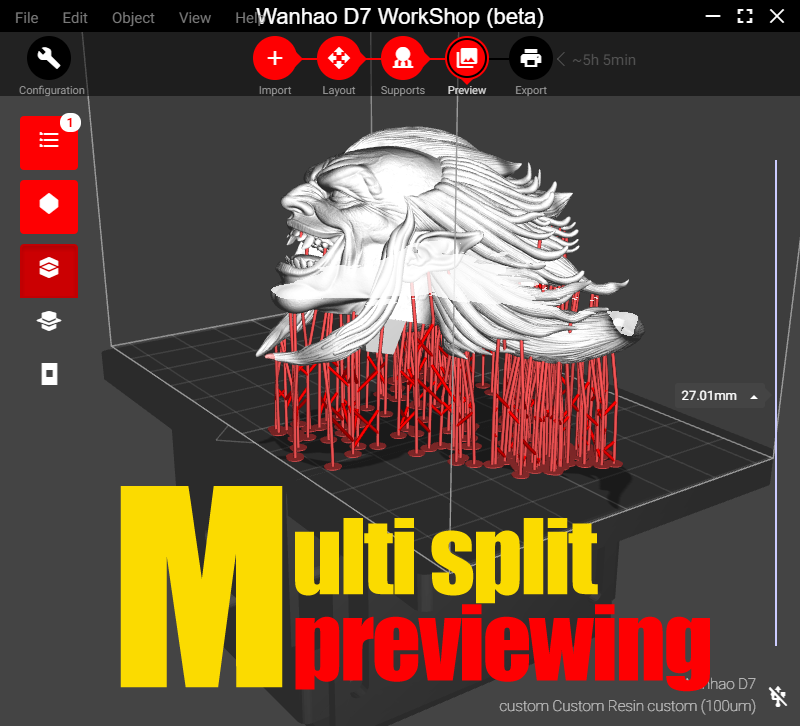This screenshot has height=726, width=800.
Task: Collapse the print time estimate chevron
Action: point(561,60)
